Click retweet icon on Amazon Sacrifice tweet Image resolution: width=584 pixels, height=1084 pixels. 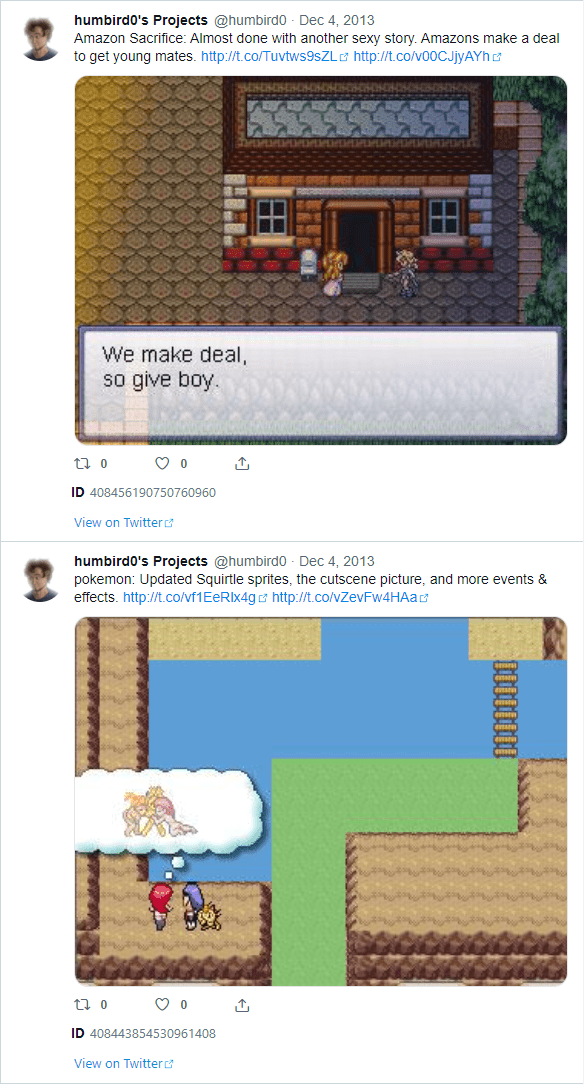point(81,463)
